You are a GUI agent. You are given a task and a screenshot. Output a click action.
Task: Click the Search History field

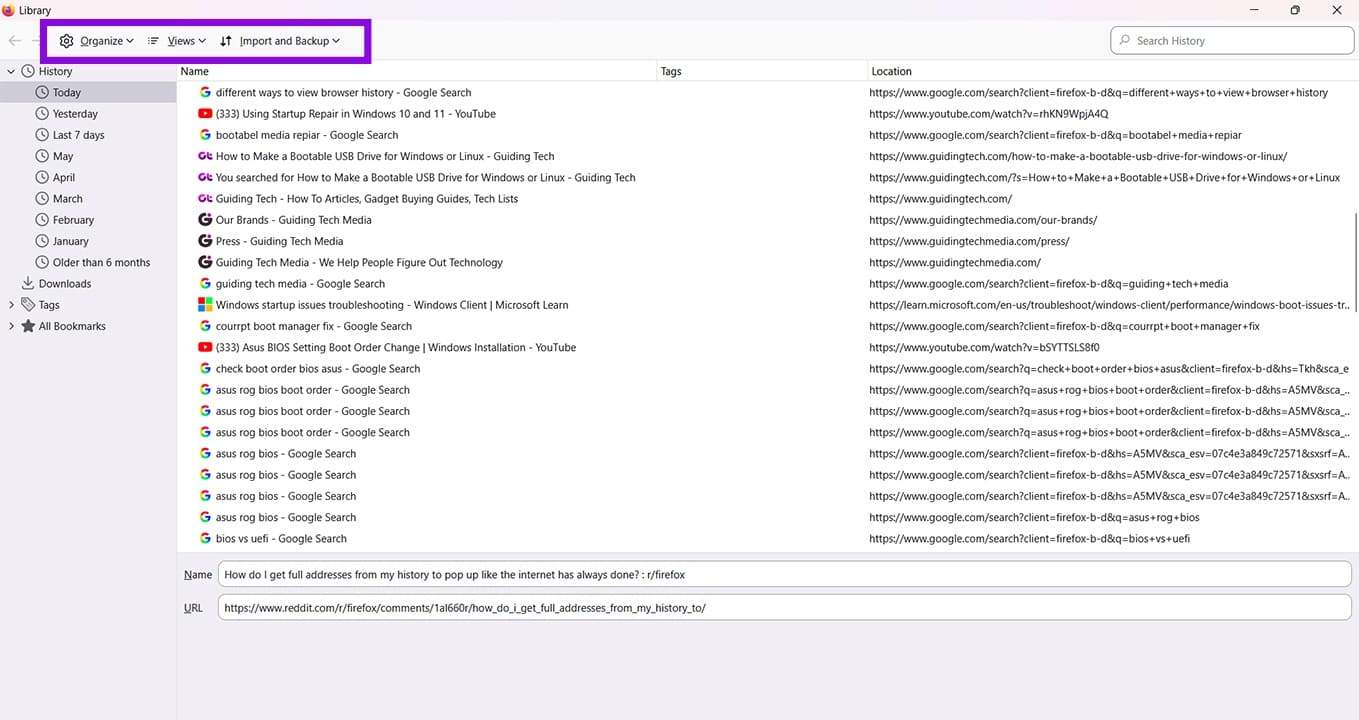click(1232, 41)
